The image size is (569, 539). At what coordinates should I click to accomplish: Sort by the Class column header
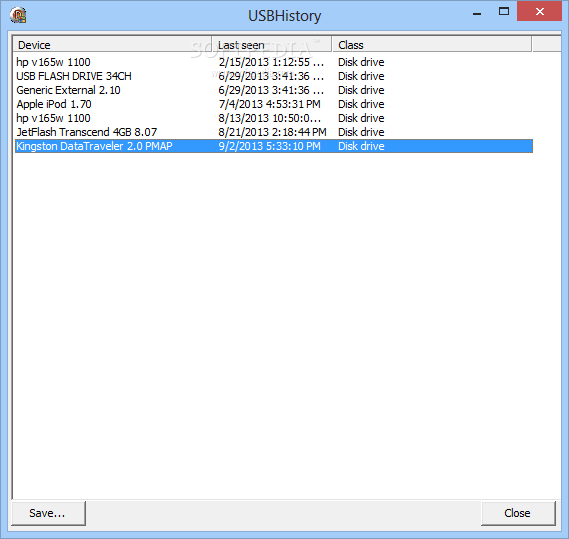pyautogui.click(x=432, y=45)
